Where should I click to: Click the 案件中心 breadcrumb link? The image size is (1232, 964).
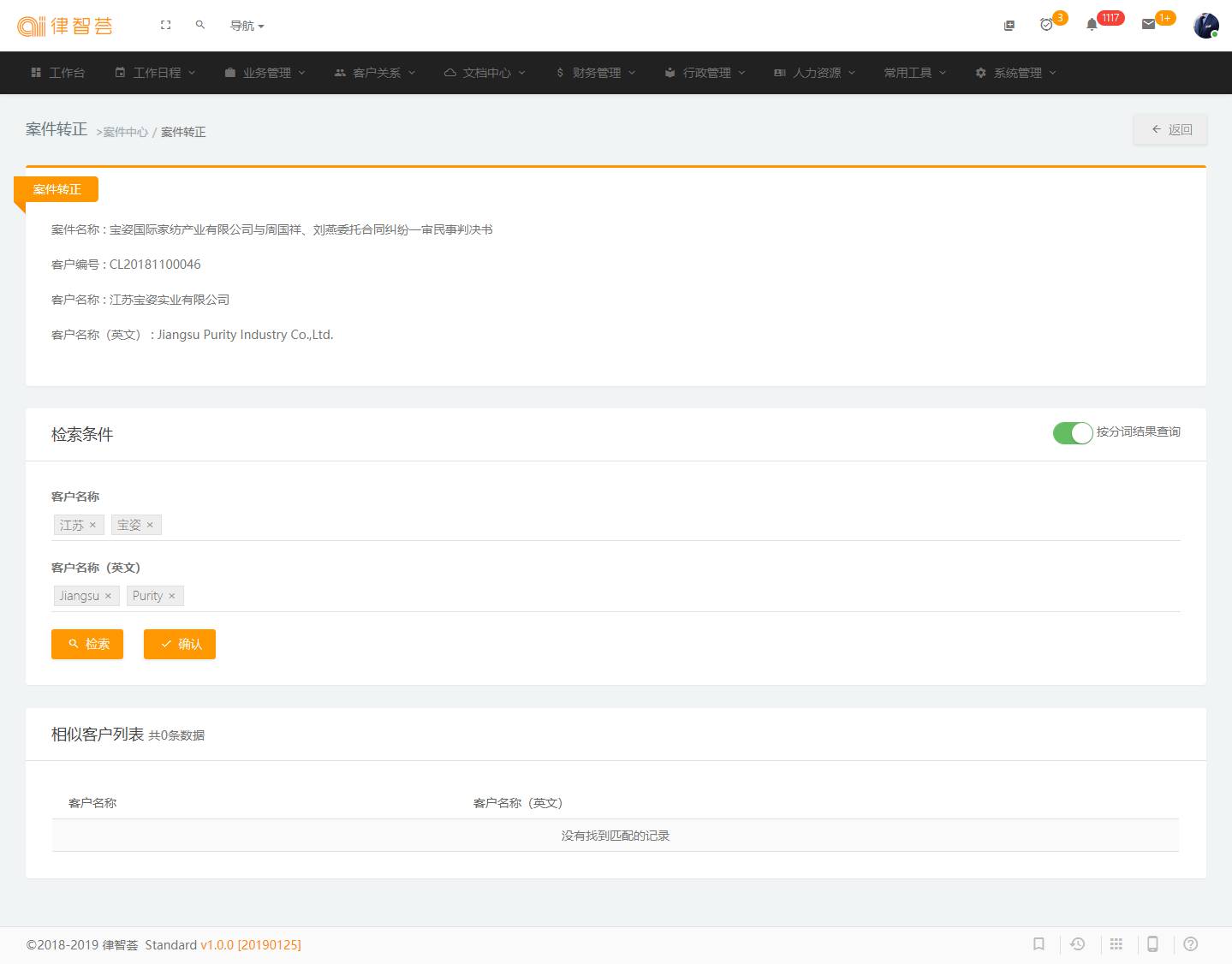click(125, 132)
